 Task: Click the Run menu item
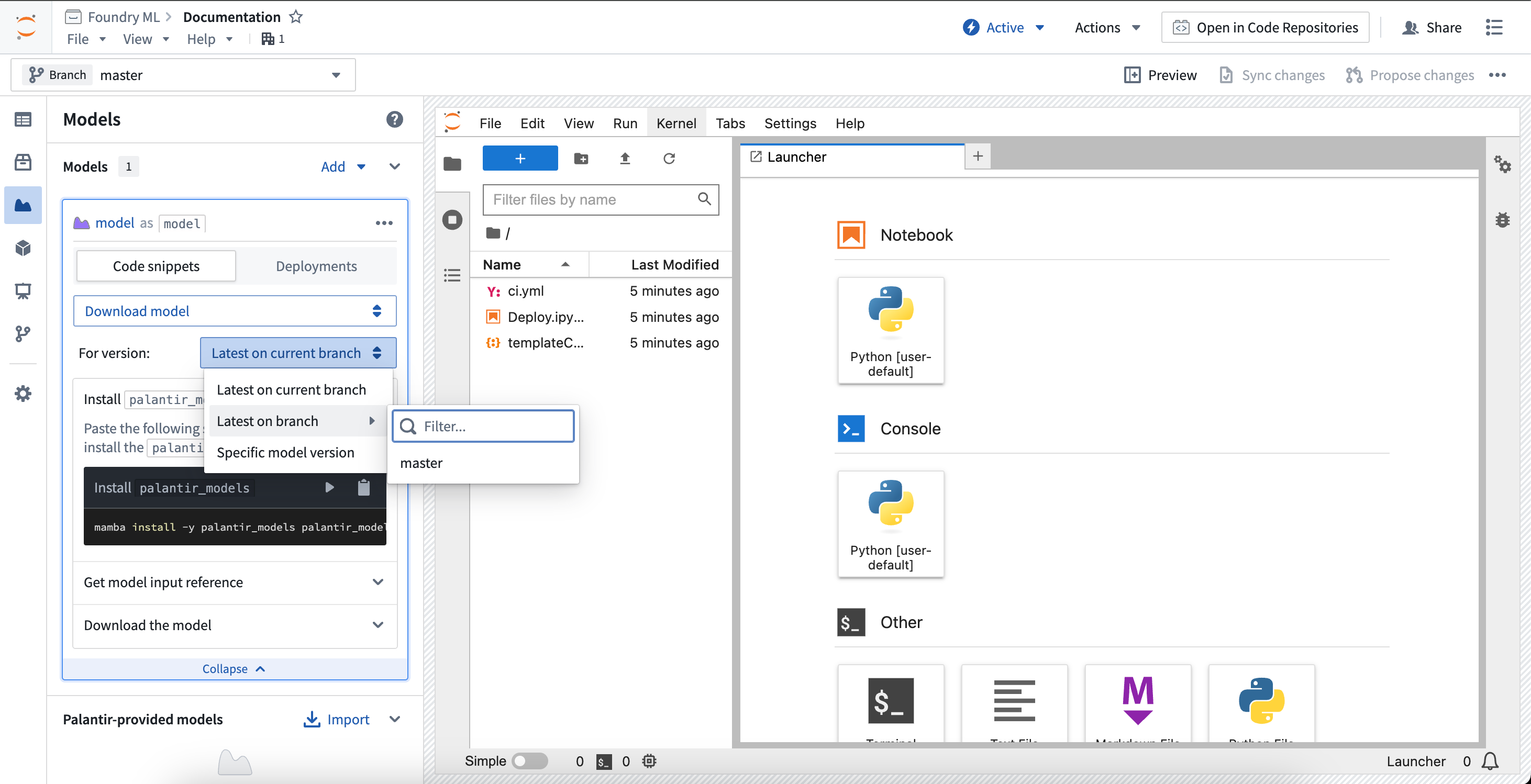click(x=625, y=123)
